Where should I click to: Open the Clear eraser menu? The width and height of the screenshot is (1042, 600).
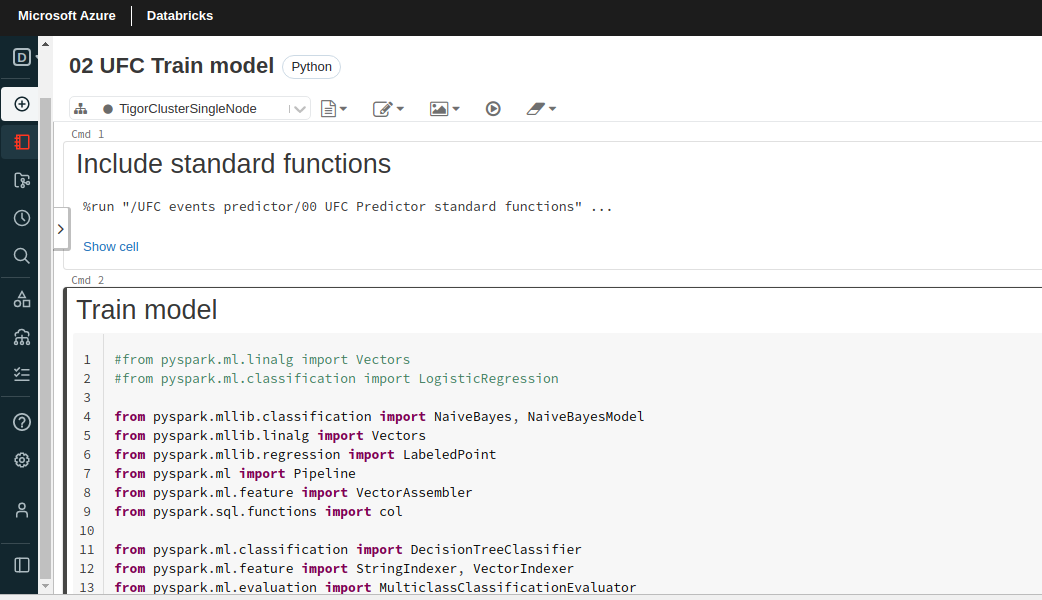(541, 109)
